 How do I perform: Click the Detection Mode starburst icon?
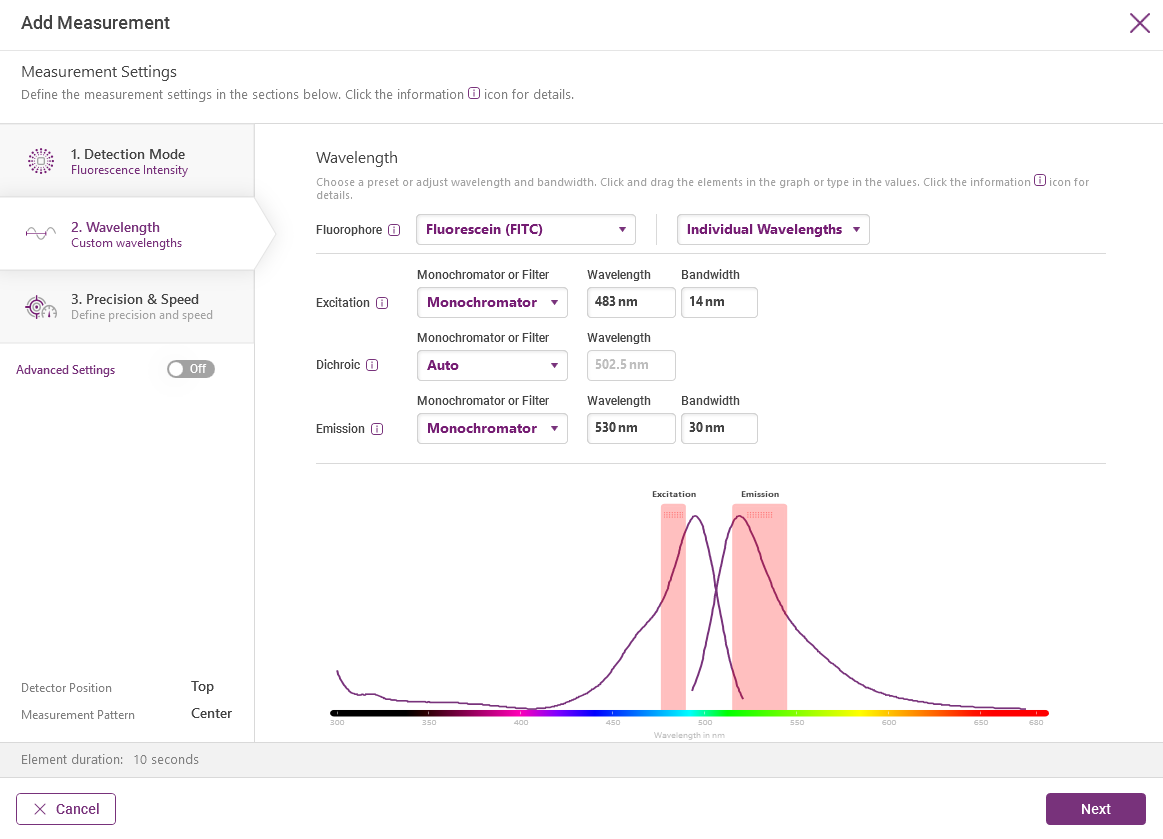coord(41,161)
